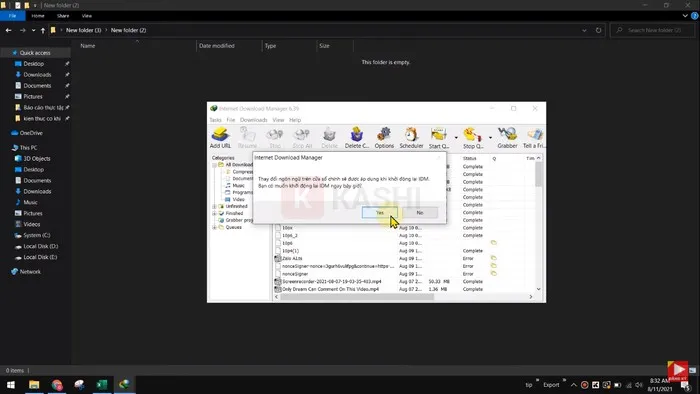Open Excel from the taskbar

click(x=102, y=385)
